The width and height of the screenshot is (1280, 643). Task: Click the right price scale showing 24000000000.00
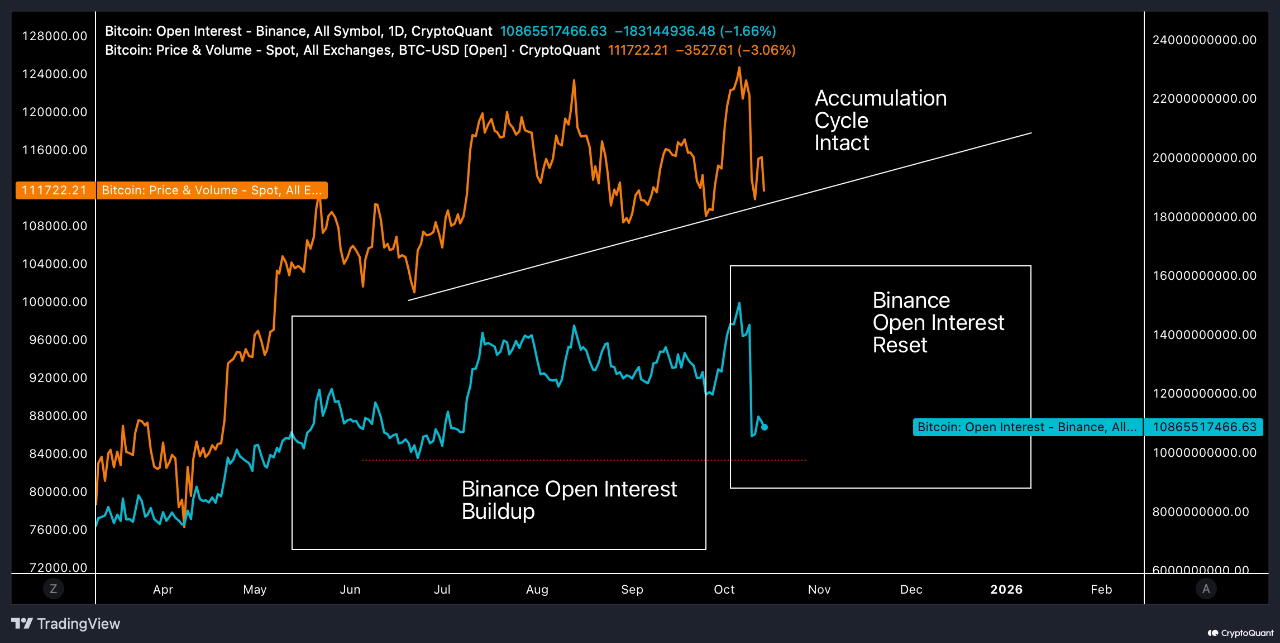pos(1204,40)
